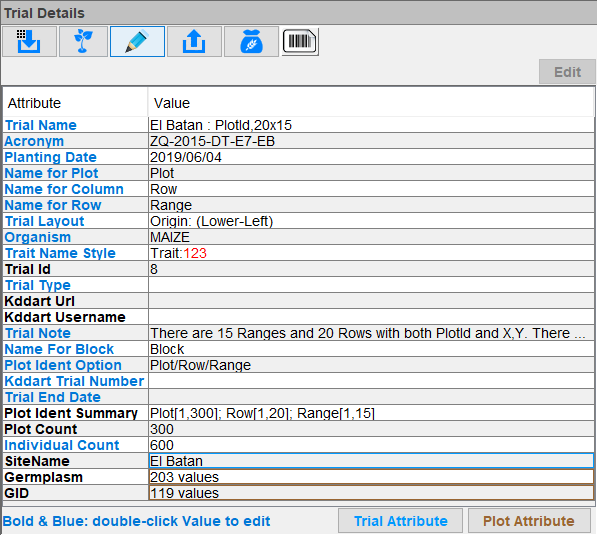This screenshot has width=598, height=535.
Task: Click the seedling plant icon
Action: pos(84,42)
